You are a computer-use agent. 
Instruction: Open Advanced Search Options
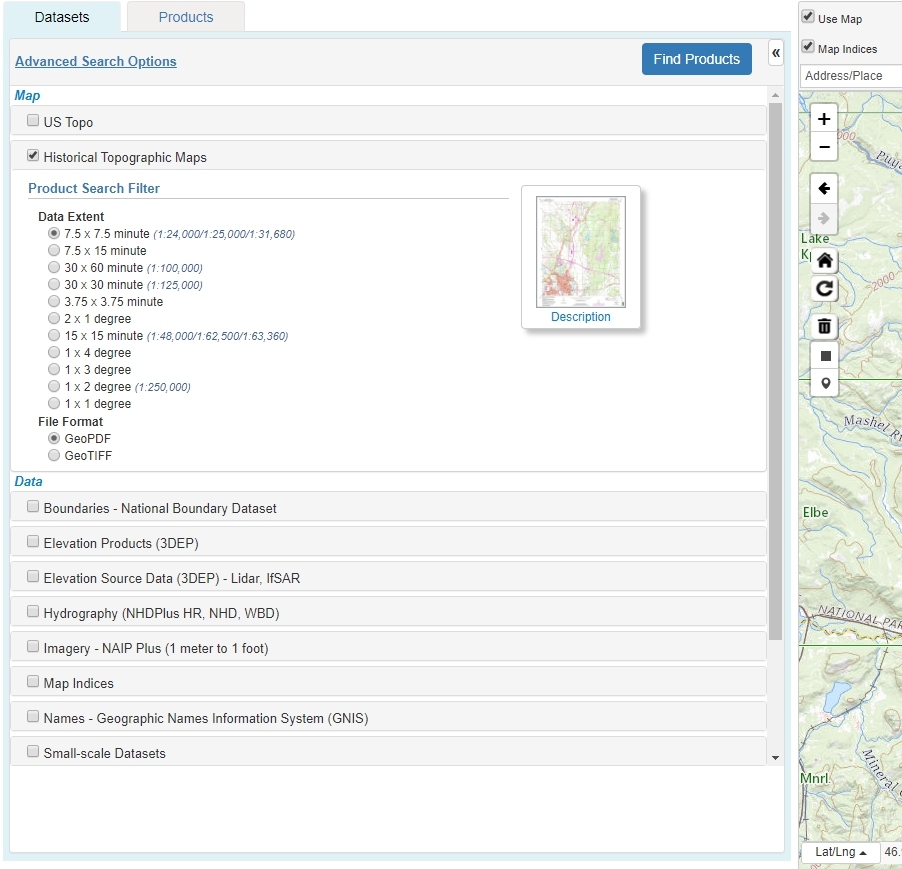(x=96, y=61)
